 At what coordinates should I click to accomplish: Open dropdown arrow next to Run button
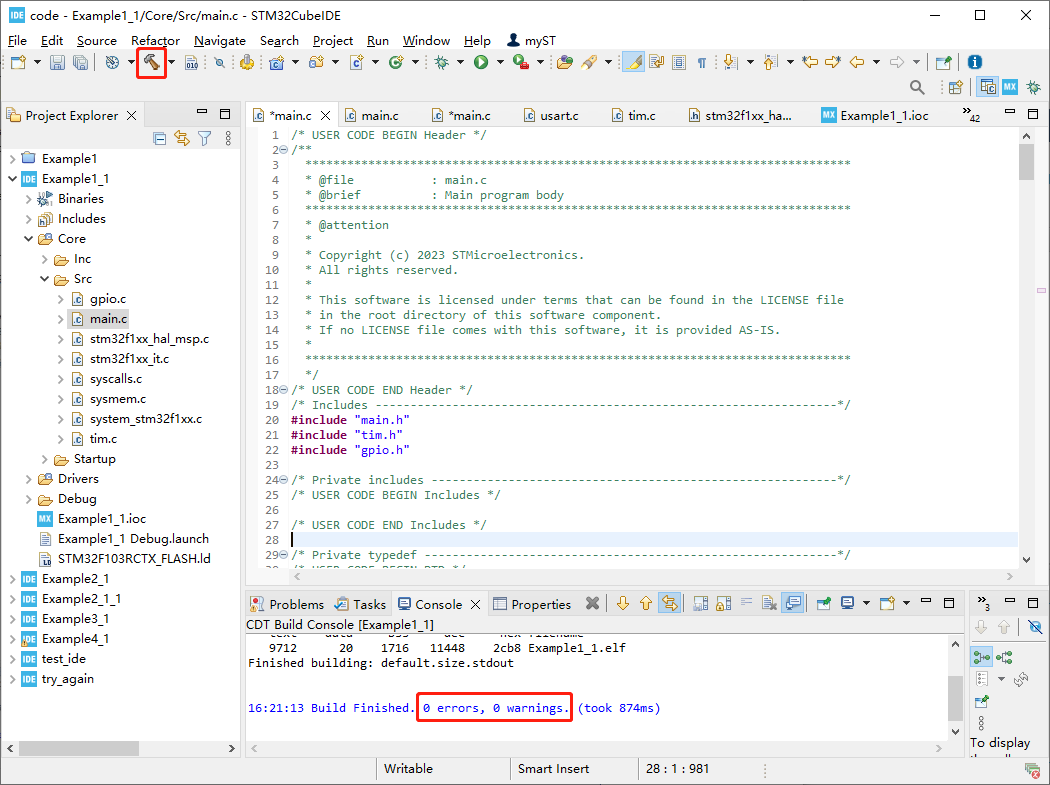click(500, 62)
